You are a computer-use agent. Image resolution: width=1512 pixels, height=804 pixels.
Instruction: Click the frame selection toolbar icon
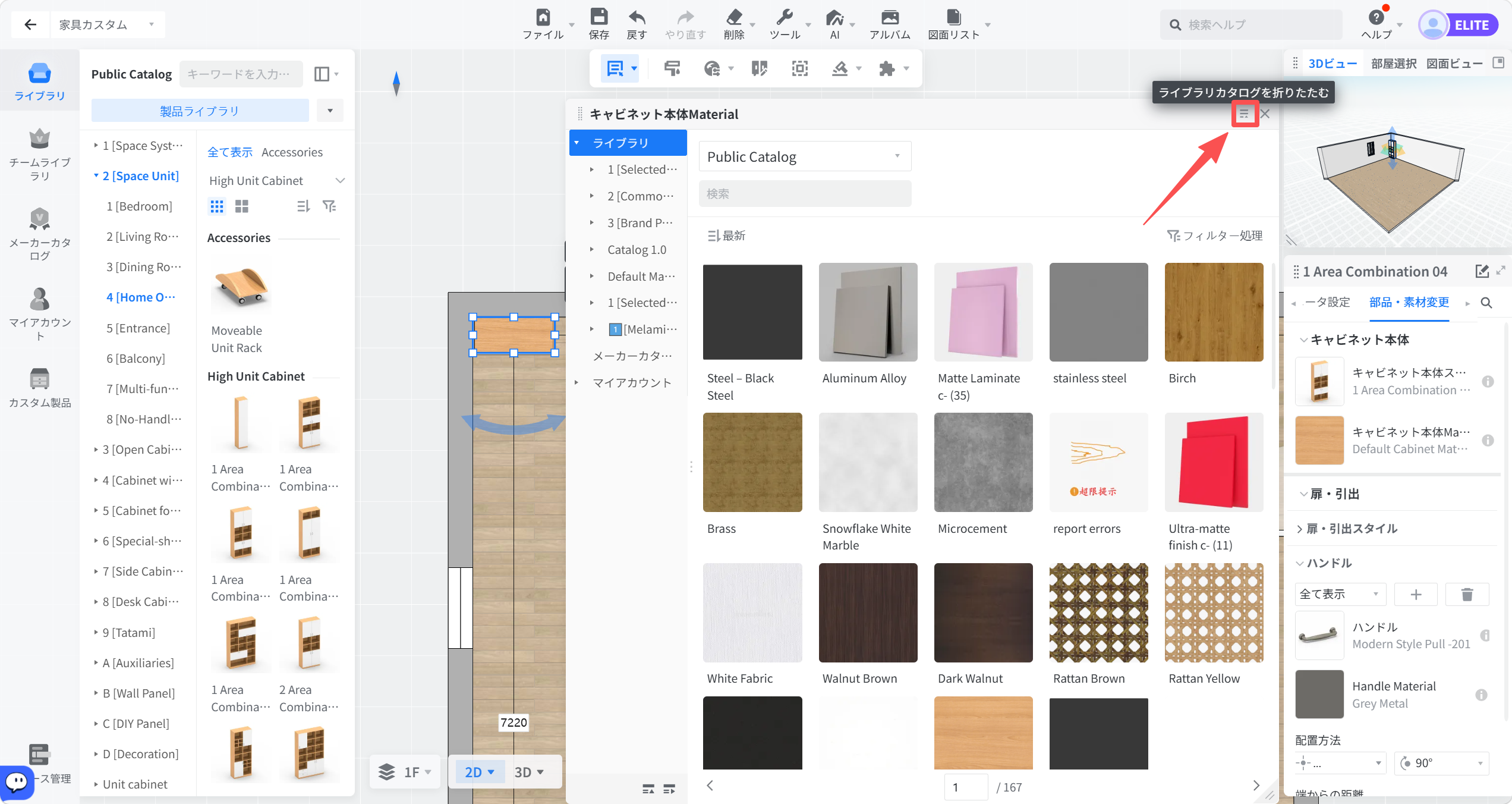[800, 69]
